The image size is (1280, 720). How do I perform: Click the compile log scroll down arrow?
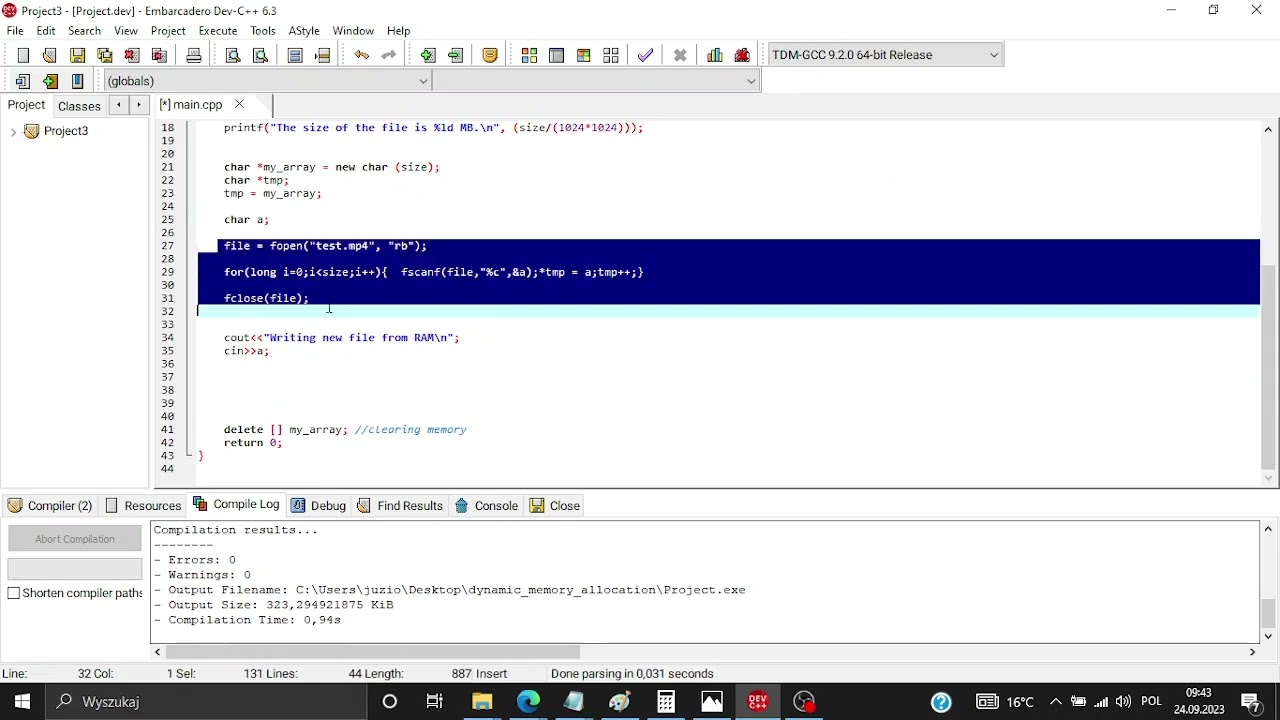pos(1269,635)
